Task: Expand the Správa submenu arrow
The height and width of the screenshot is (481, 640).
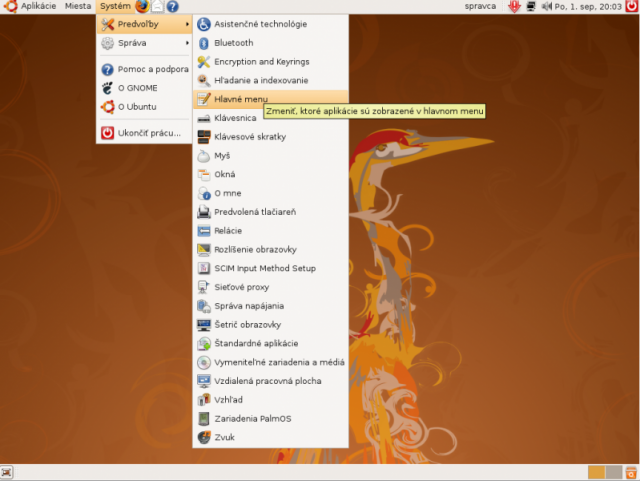Action: 187,43
